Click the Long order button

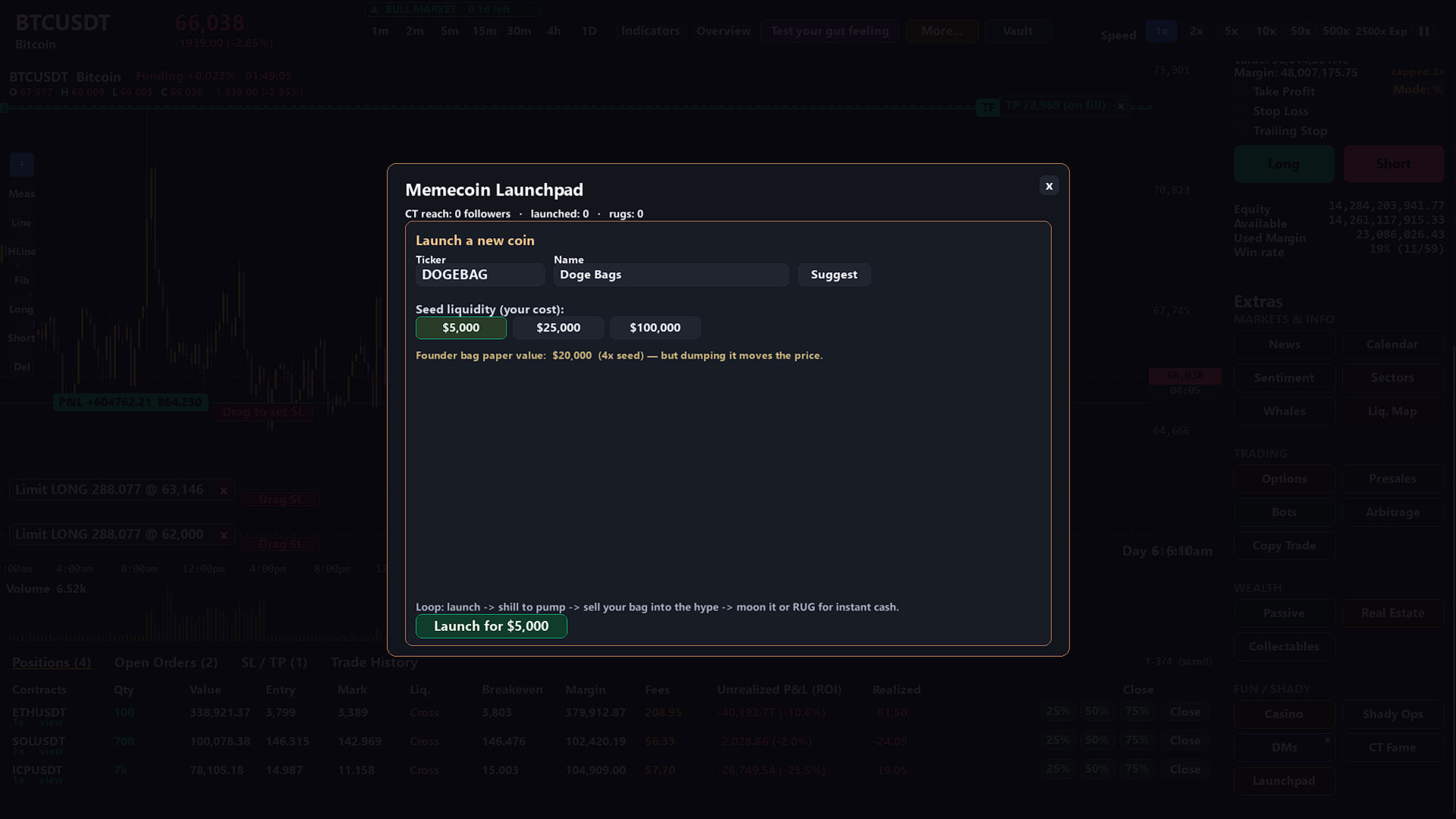point(1284,164)
